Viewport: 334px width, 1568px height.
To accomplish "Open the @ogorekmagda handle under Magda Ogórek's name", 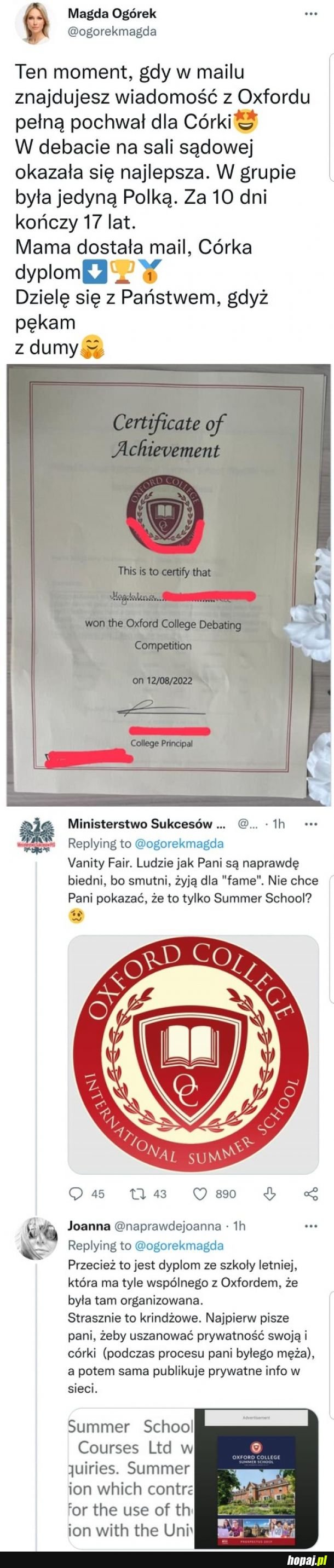I will click(x=112, y=31).
